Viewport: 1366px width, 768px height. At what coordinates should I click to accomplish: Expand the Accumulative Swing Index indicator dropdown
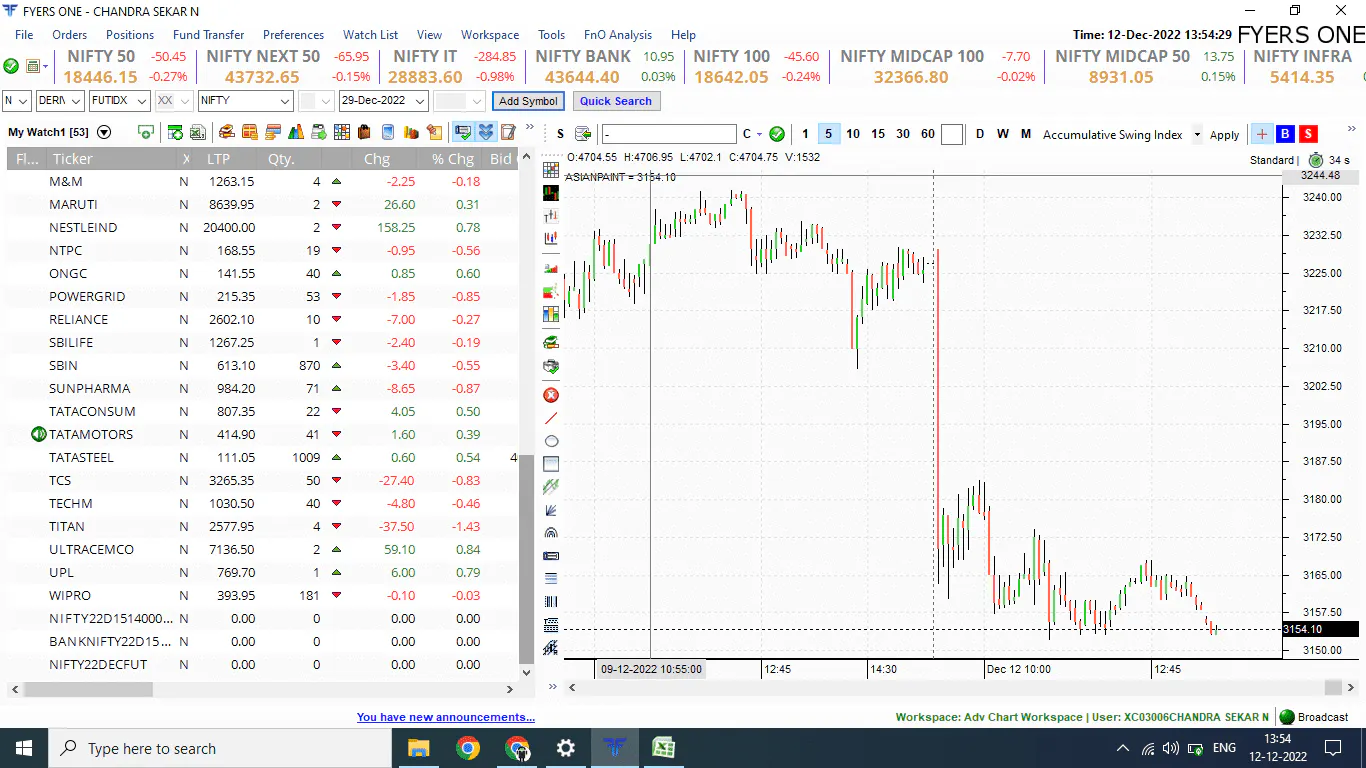click(x=1197, y=134)
